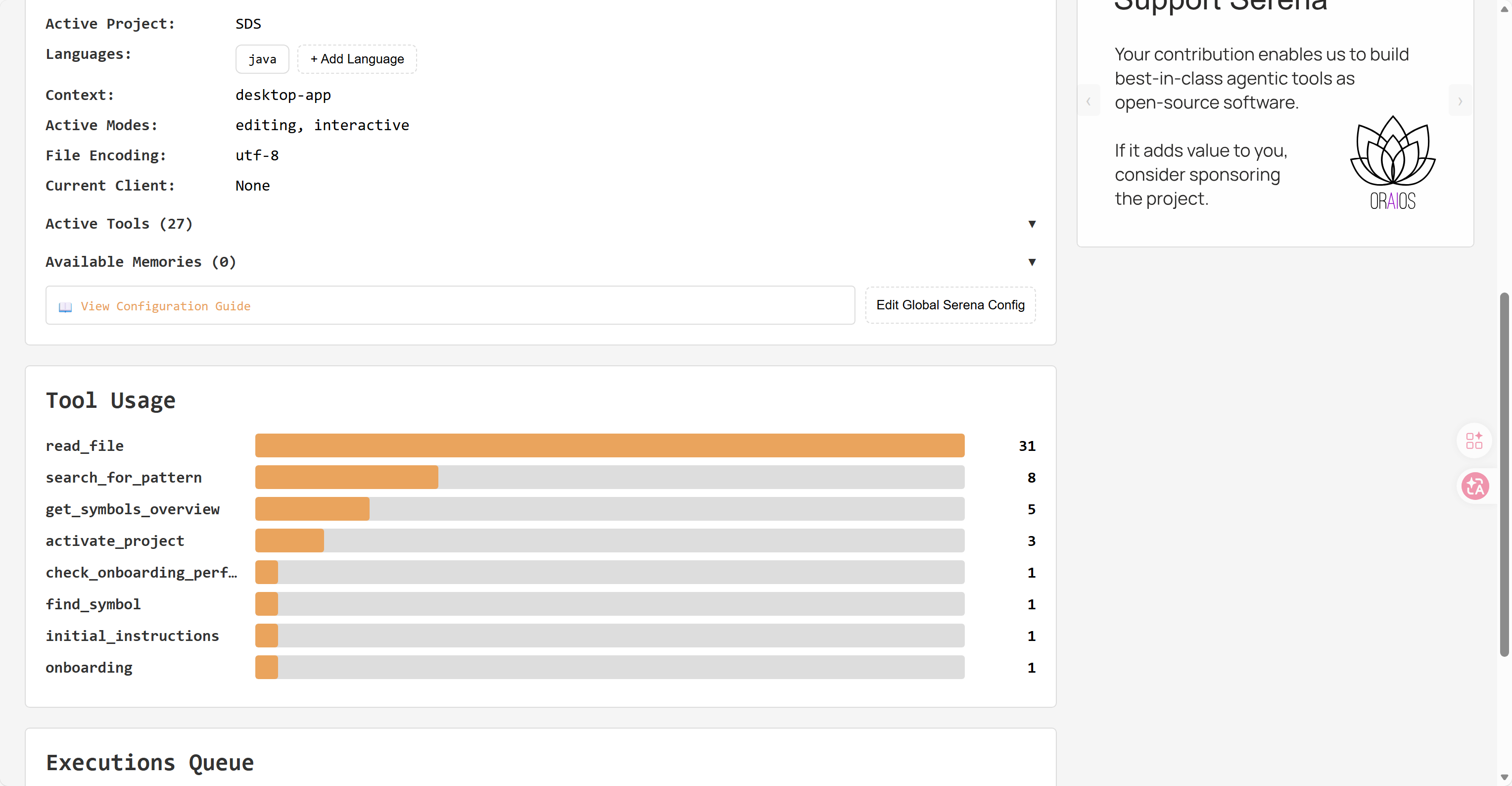Select the get_symbols_overview tool label
Image resolution: width=1512 pixels, height=786 pixels.
133,509
